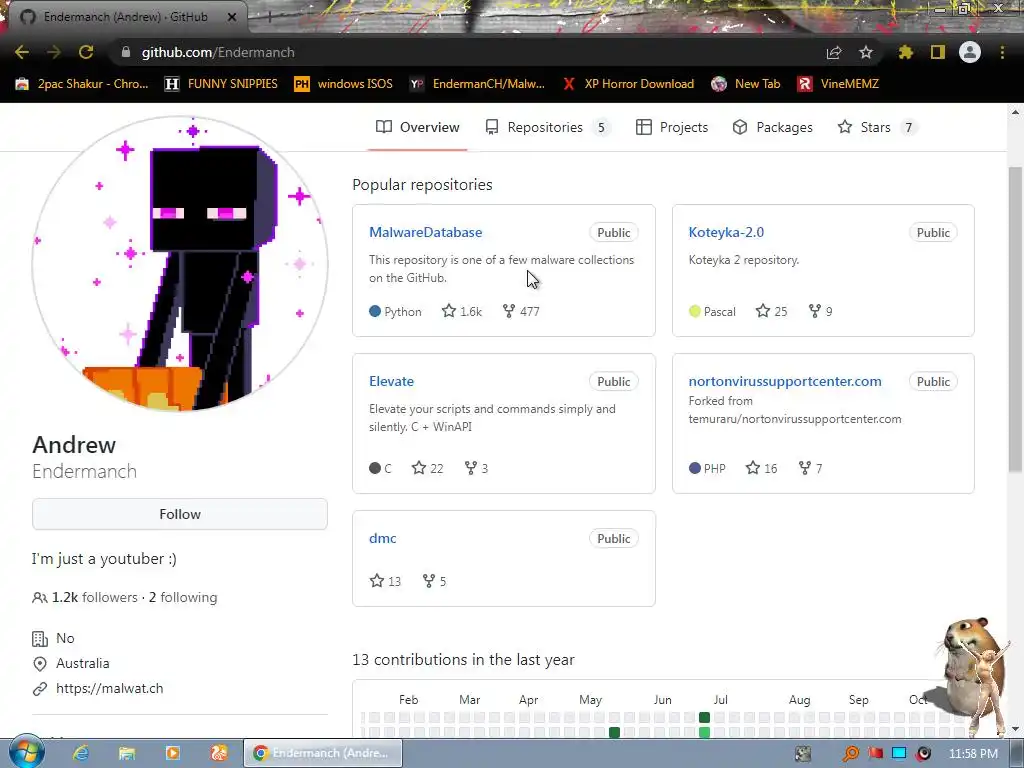Screen dimensions: 1024x768
Task: Open the Windows Start orb
Action: pos(26,753)
